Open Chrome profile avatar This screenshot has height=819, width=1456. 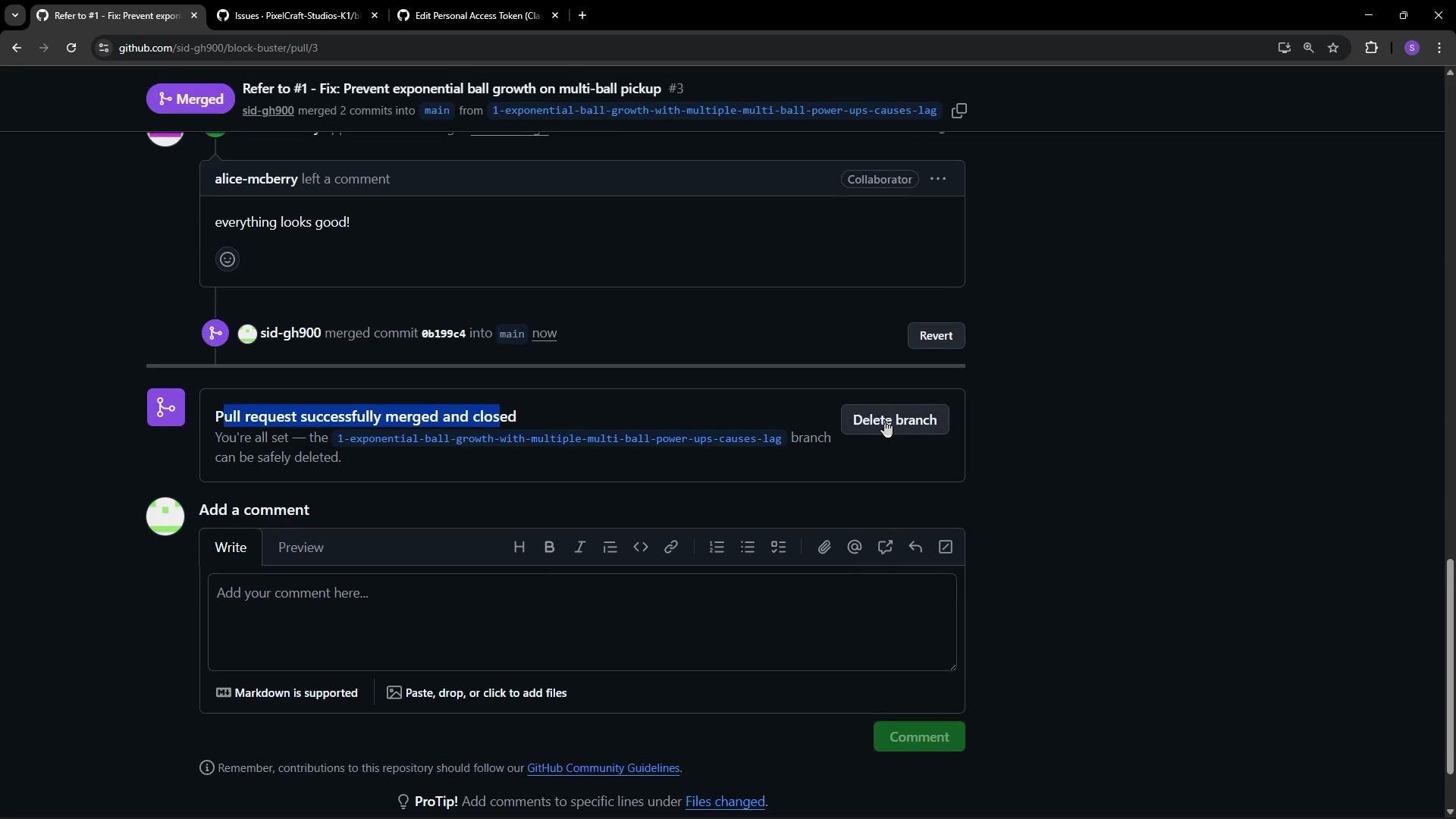1411,48
